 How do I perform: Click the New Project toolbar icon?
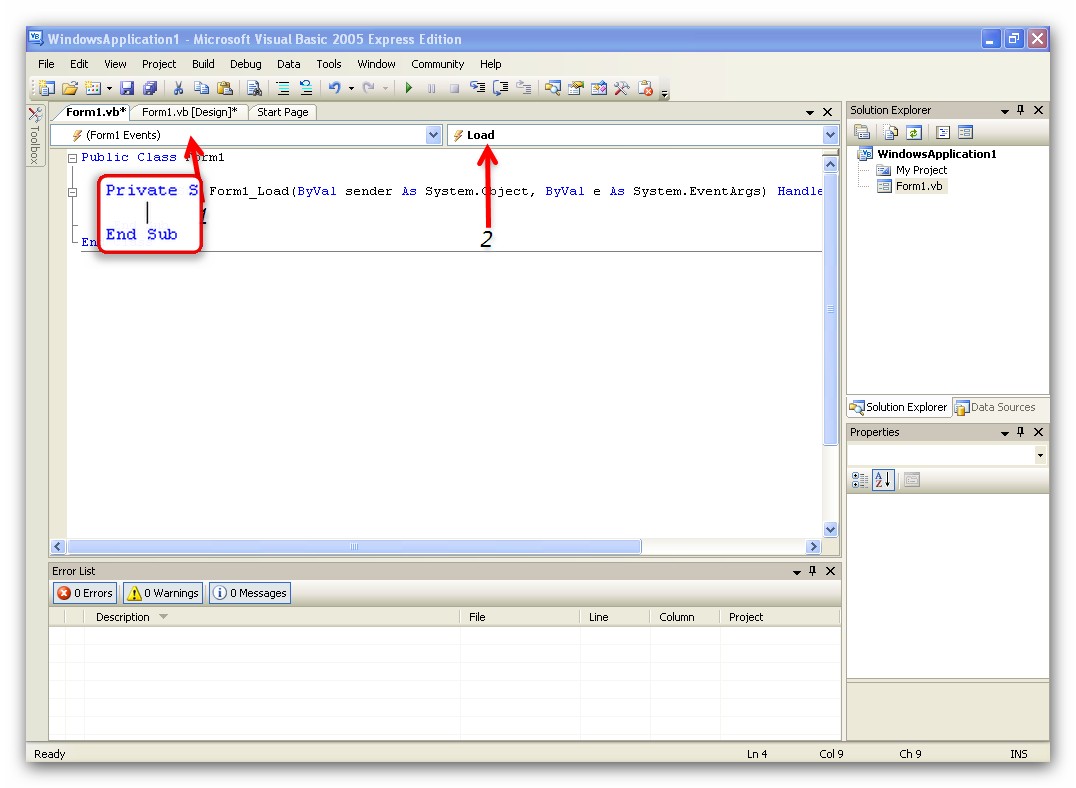(47, 88)
